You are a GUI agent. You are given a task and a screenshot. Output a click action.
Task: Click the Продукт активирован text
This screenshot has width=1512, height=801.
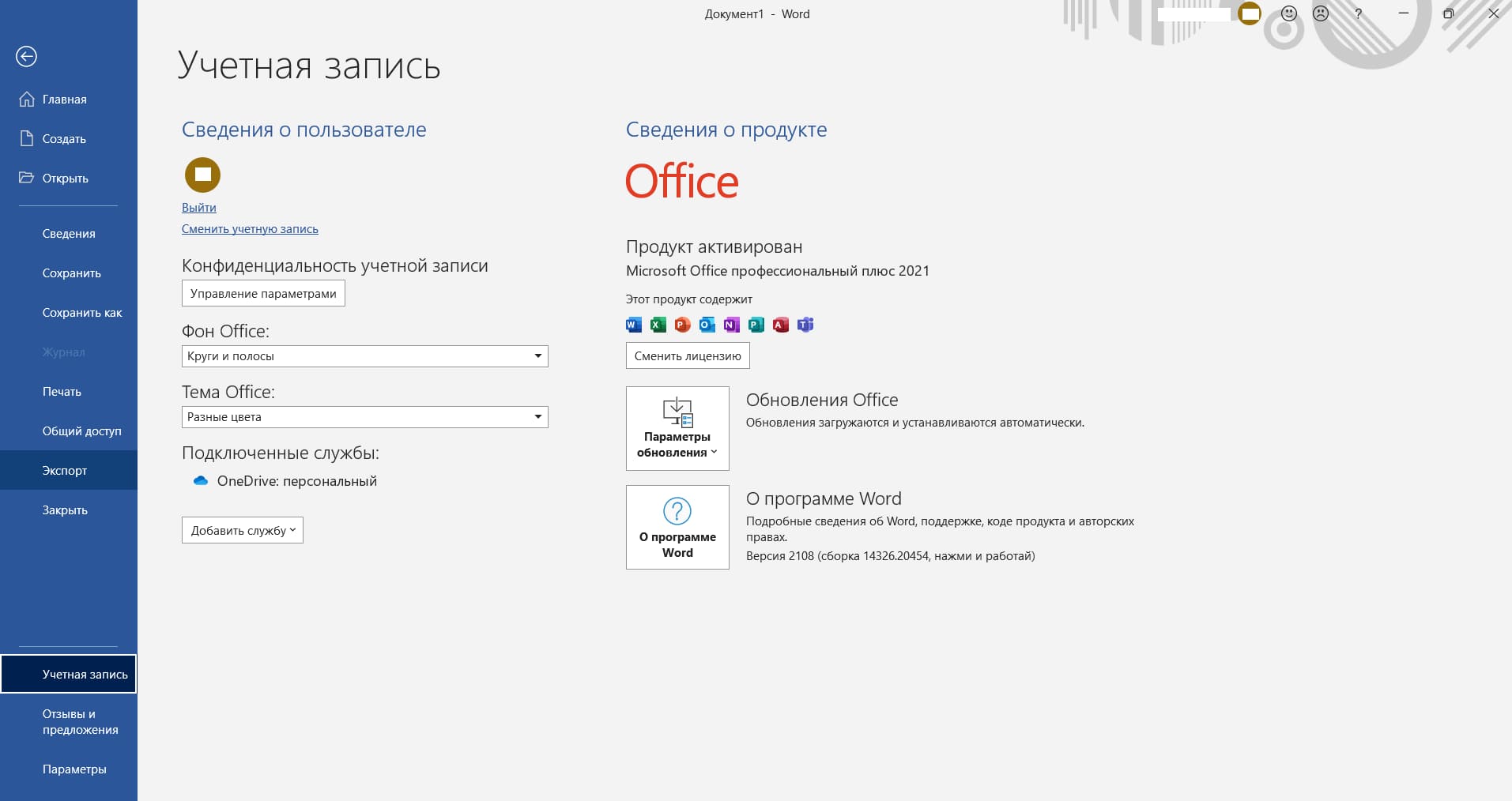714,247
